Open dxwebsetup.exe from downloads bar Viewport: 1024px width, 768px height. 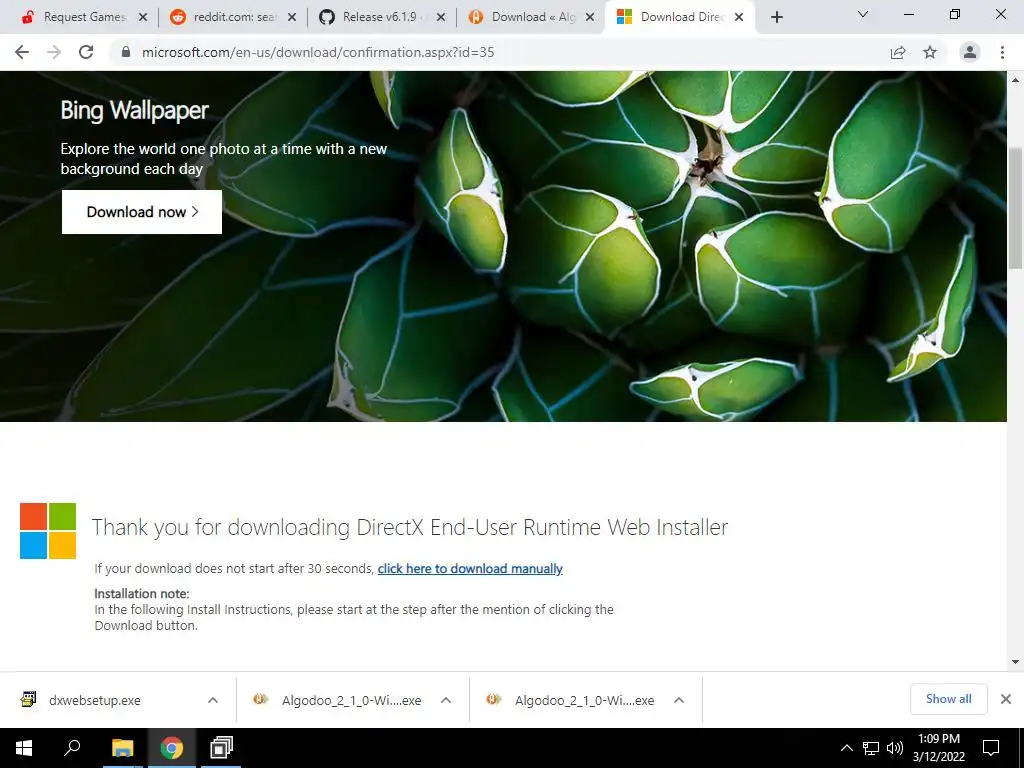pyautogui.click(x=95, y=700)
